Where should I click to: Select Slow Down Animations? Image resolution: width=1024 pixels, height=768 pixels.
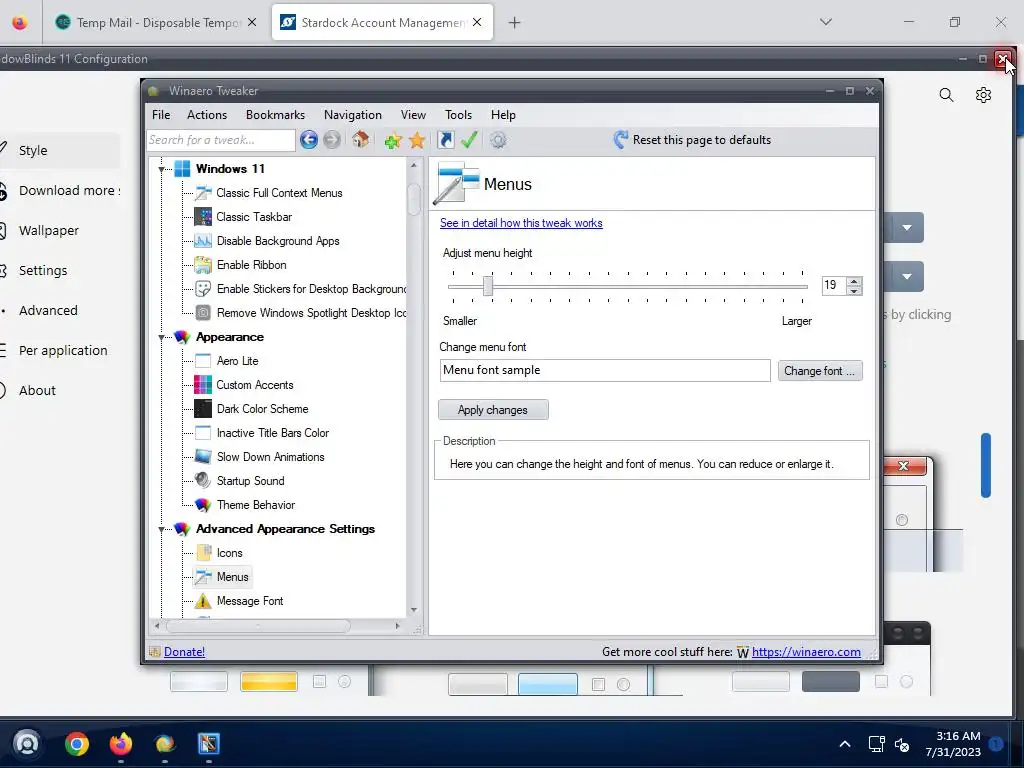(x=260, y=457)
